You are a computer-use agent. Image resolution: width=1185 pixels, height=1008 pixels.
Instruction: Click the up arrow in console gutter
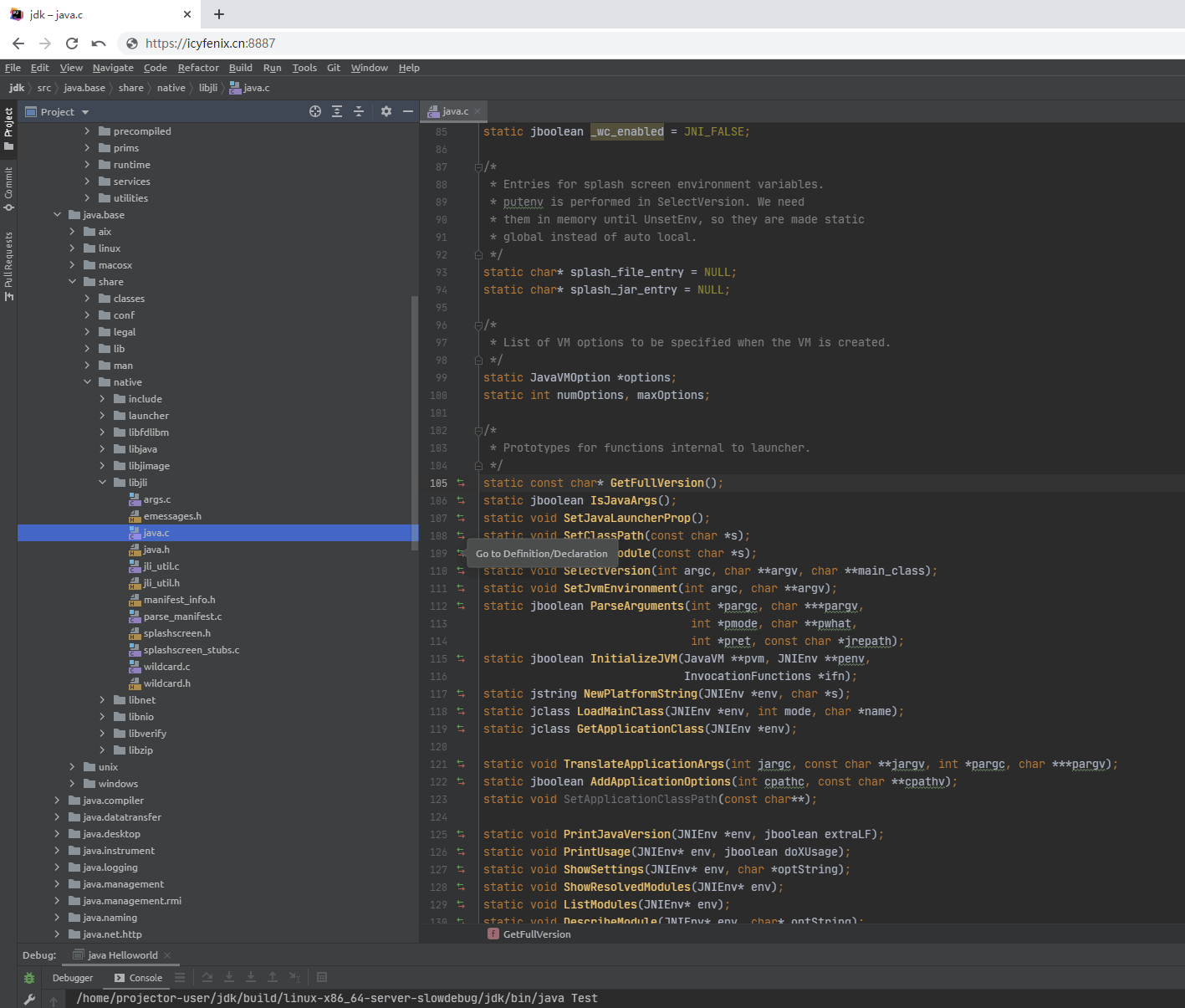[54, 1000]
